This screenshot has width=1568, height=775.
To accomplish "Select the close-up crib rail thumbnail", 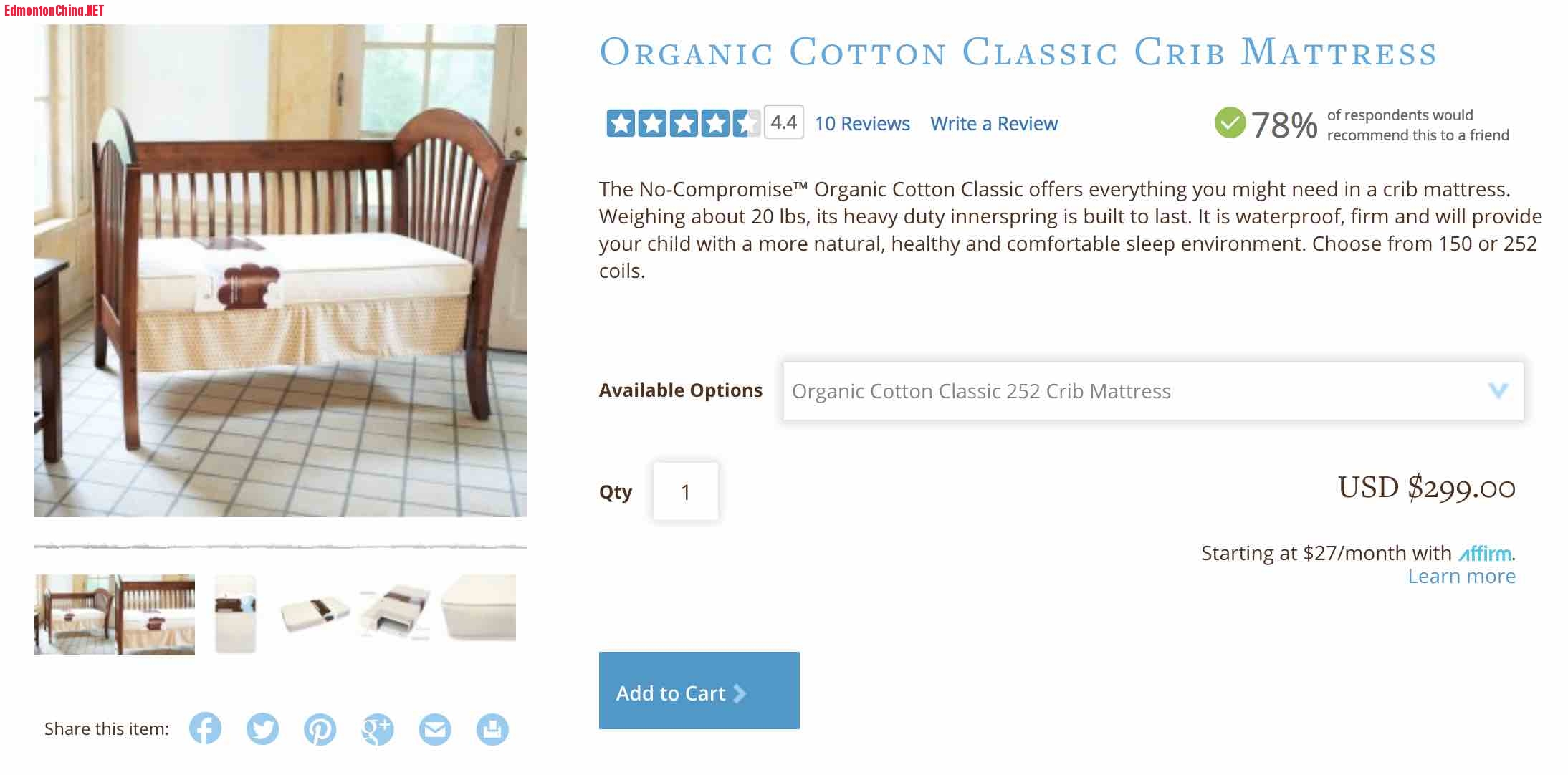I will [x=156, y=614].
